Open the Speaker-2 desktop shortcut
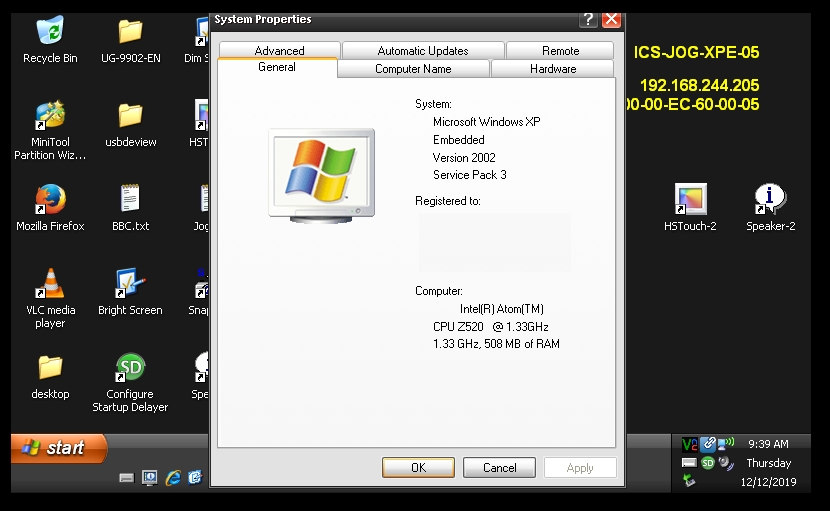Image resolution: width=830 pixels, height=511 pixels. 770,199
